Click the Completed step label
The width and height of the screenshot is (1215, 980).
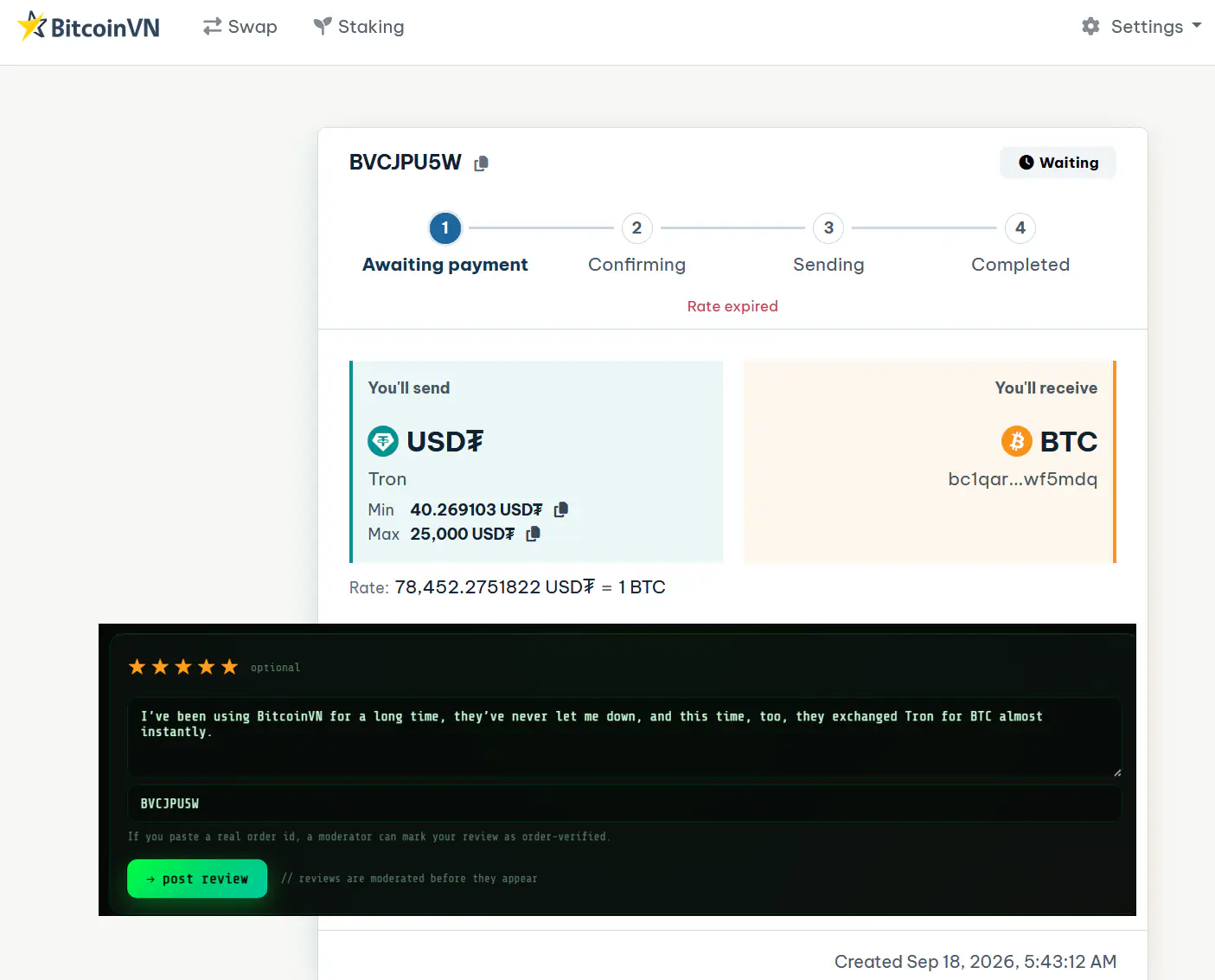[1020, 265]
